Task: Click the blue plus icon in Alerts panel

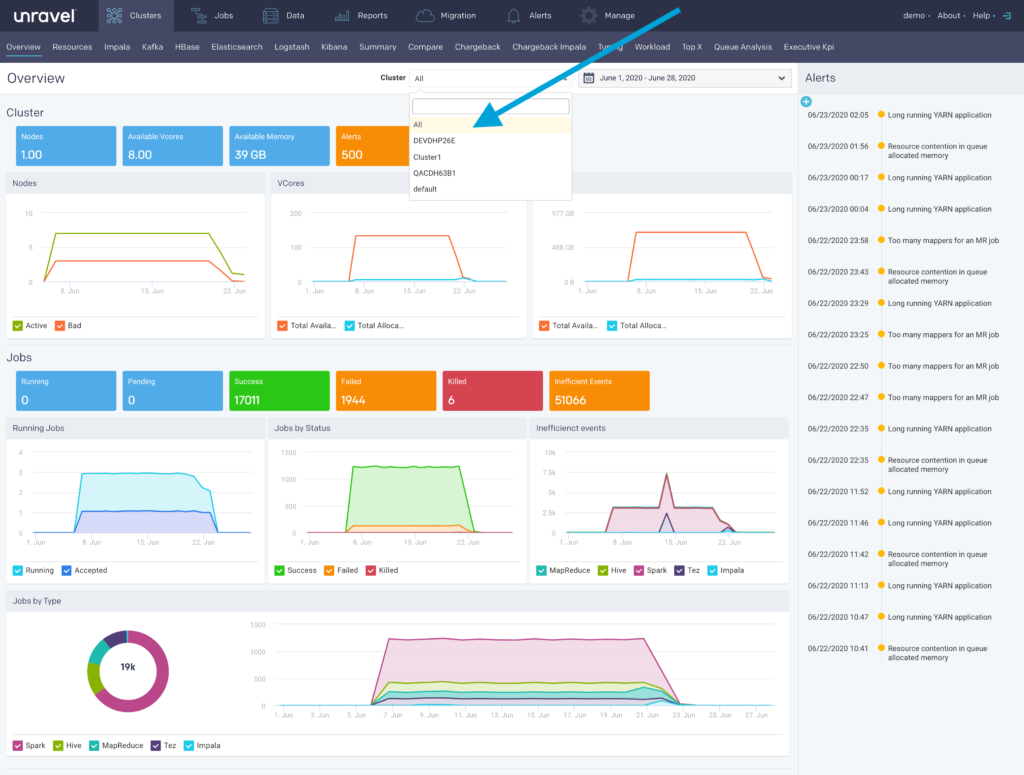Action: [806, 101]
